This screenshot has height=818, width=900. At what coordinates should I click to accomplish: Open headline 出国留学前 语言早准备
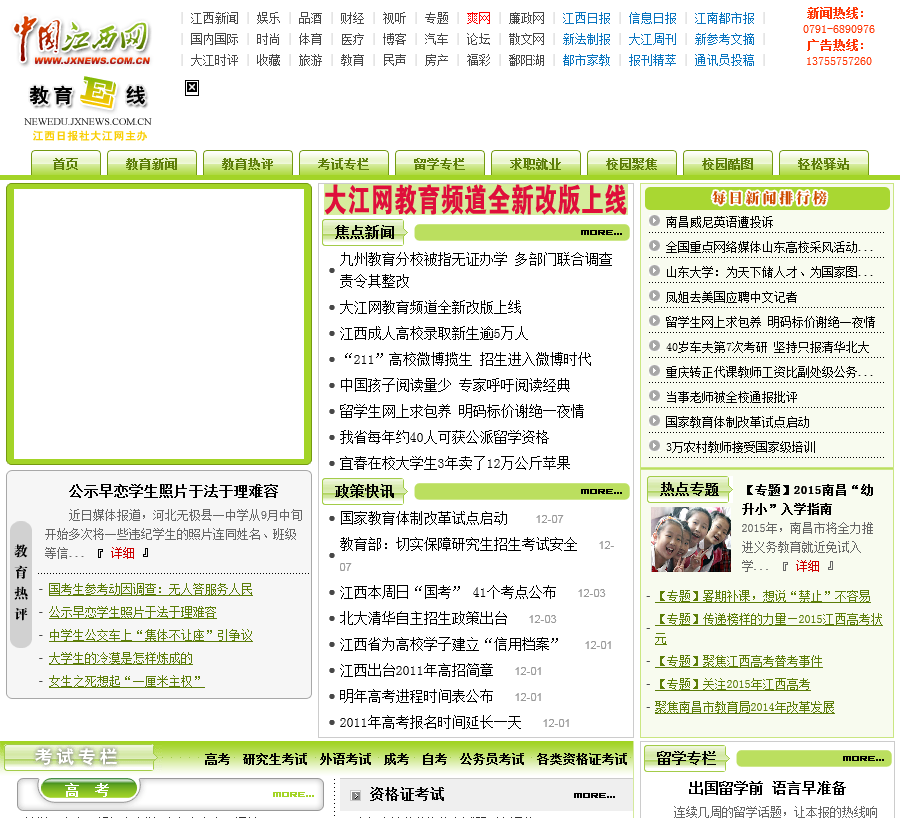(x=767, y=788)
